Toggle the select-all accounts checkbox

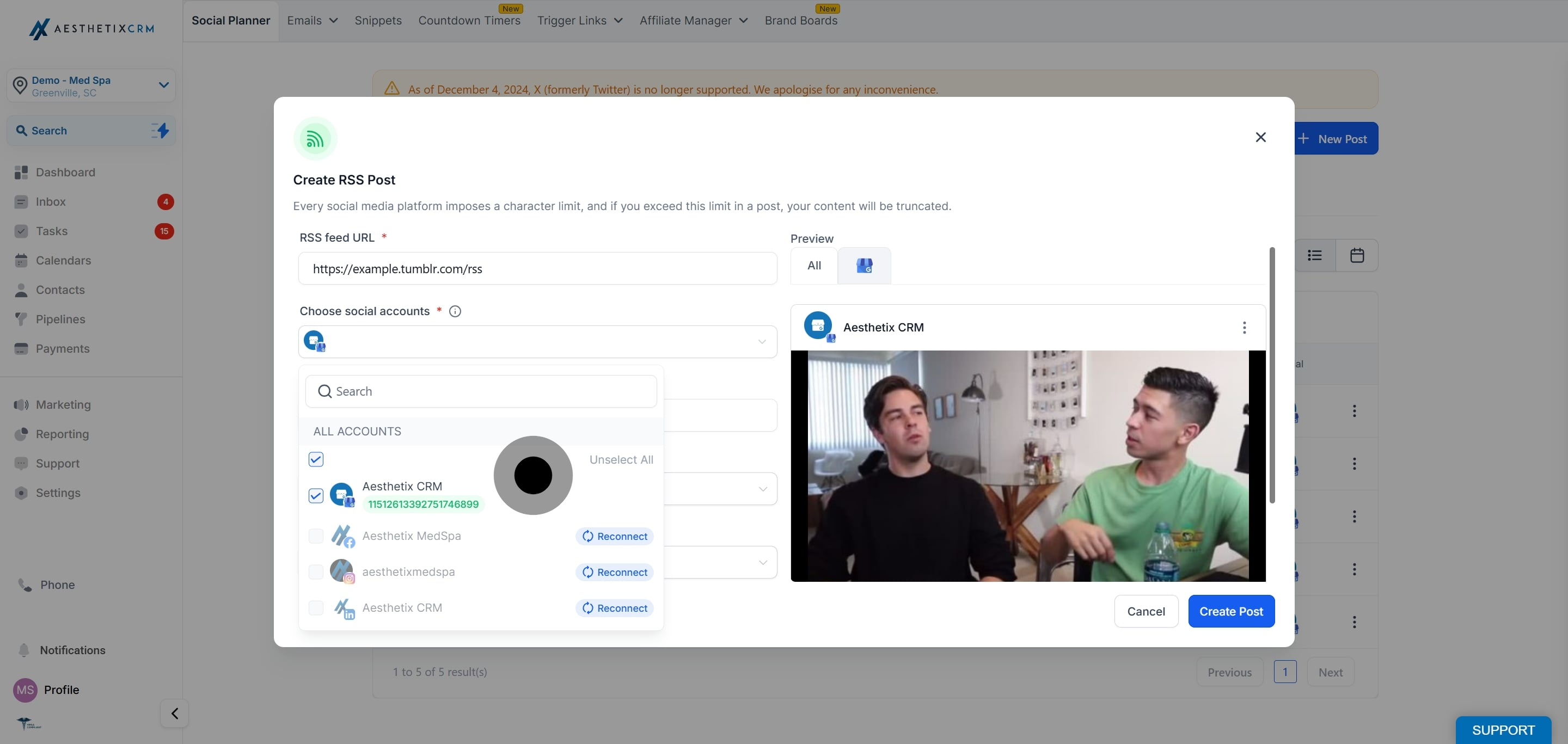tap(316, 459)
